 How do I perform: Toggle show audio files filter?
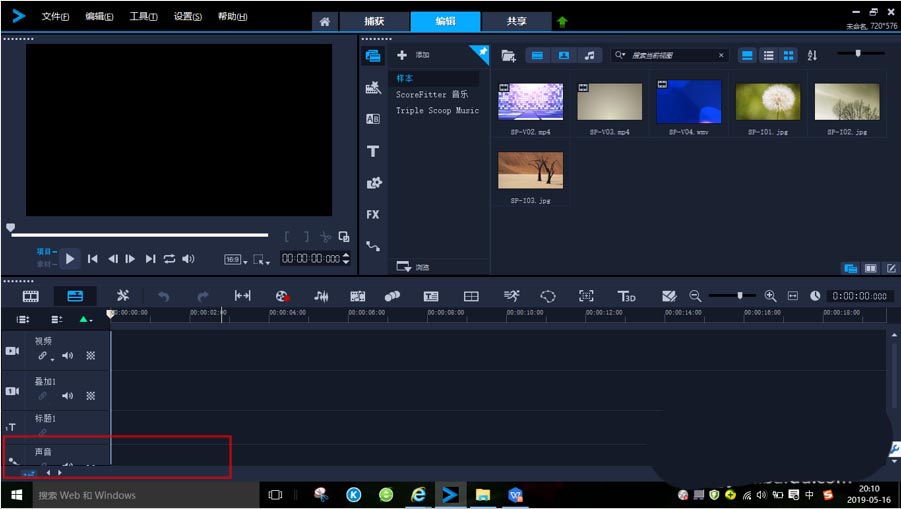coord(590,55)
